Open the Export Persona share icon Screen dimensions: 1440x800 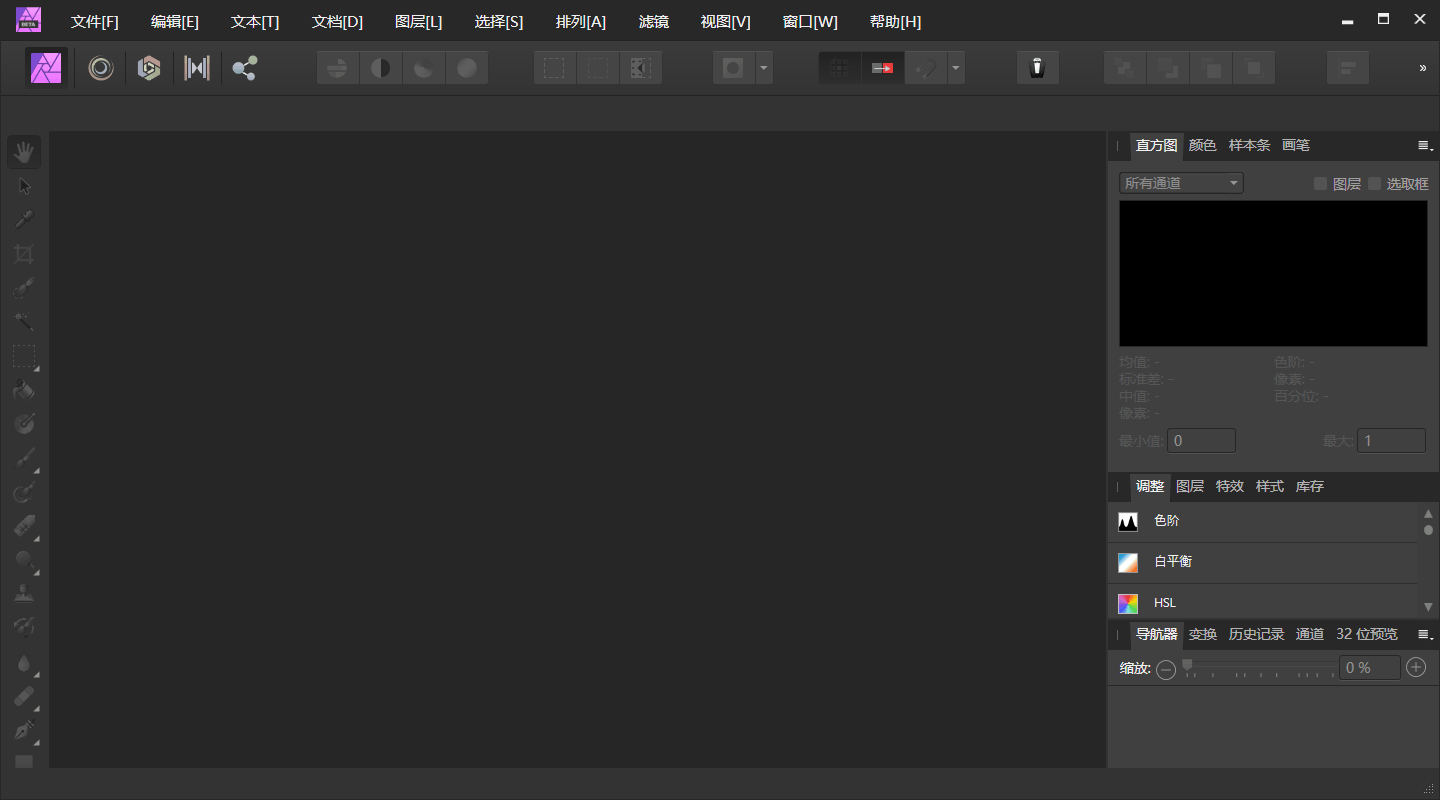click(245, 68)
